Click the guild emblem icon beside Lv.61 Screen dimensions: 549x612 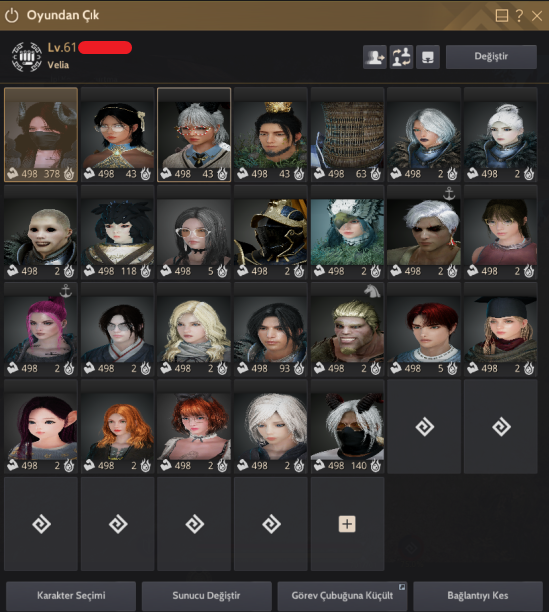click(x=27, y=57)
